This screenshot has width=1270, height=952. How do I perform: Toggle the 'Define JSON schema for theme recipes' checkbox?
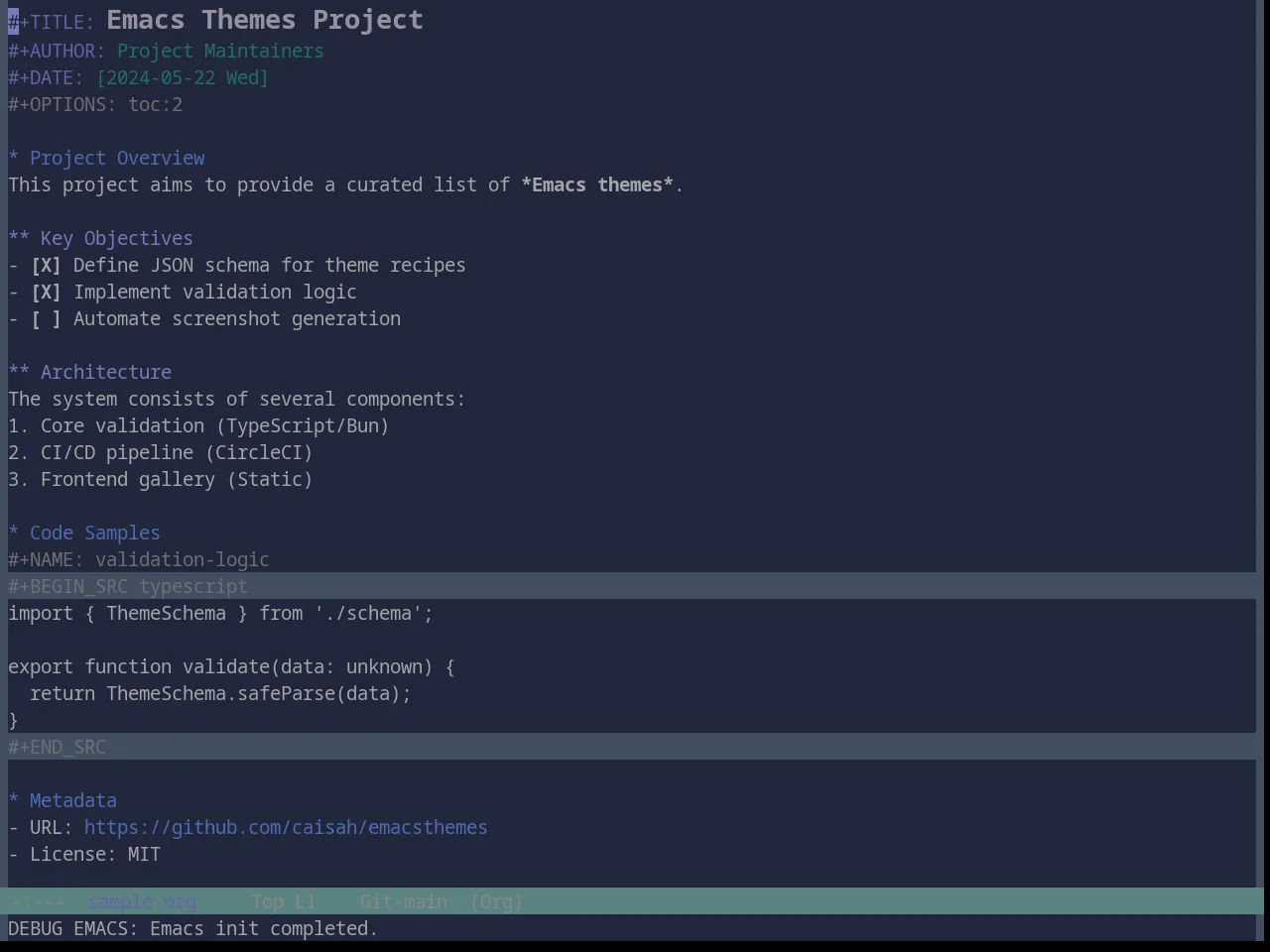[46, 265]
